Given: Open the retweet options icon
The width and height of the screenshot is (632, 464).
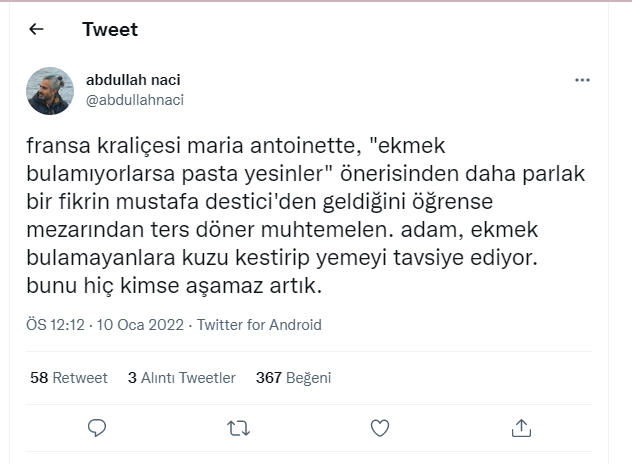Looking at the screenshot, I should pyautogui.click(x=238, y=428).
